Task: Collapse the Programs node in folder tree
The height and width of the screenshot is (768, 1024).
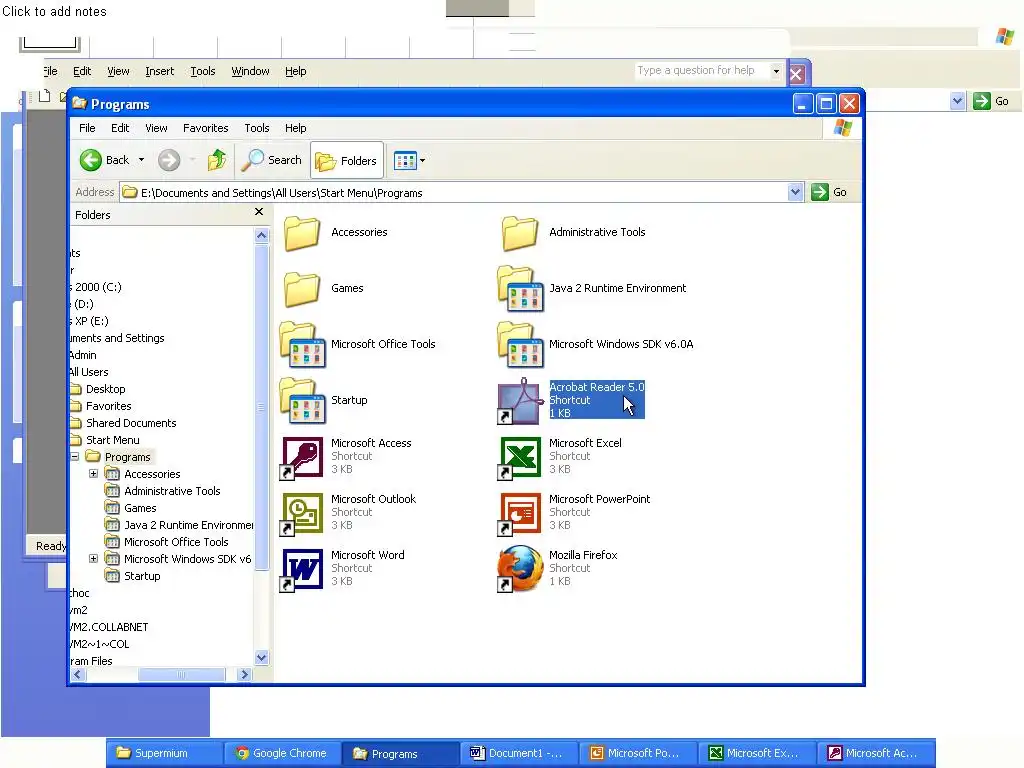Action: 74,456
